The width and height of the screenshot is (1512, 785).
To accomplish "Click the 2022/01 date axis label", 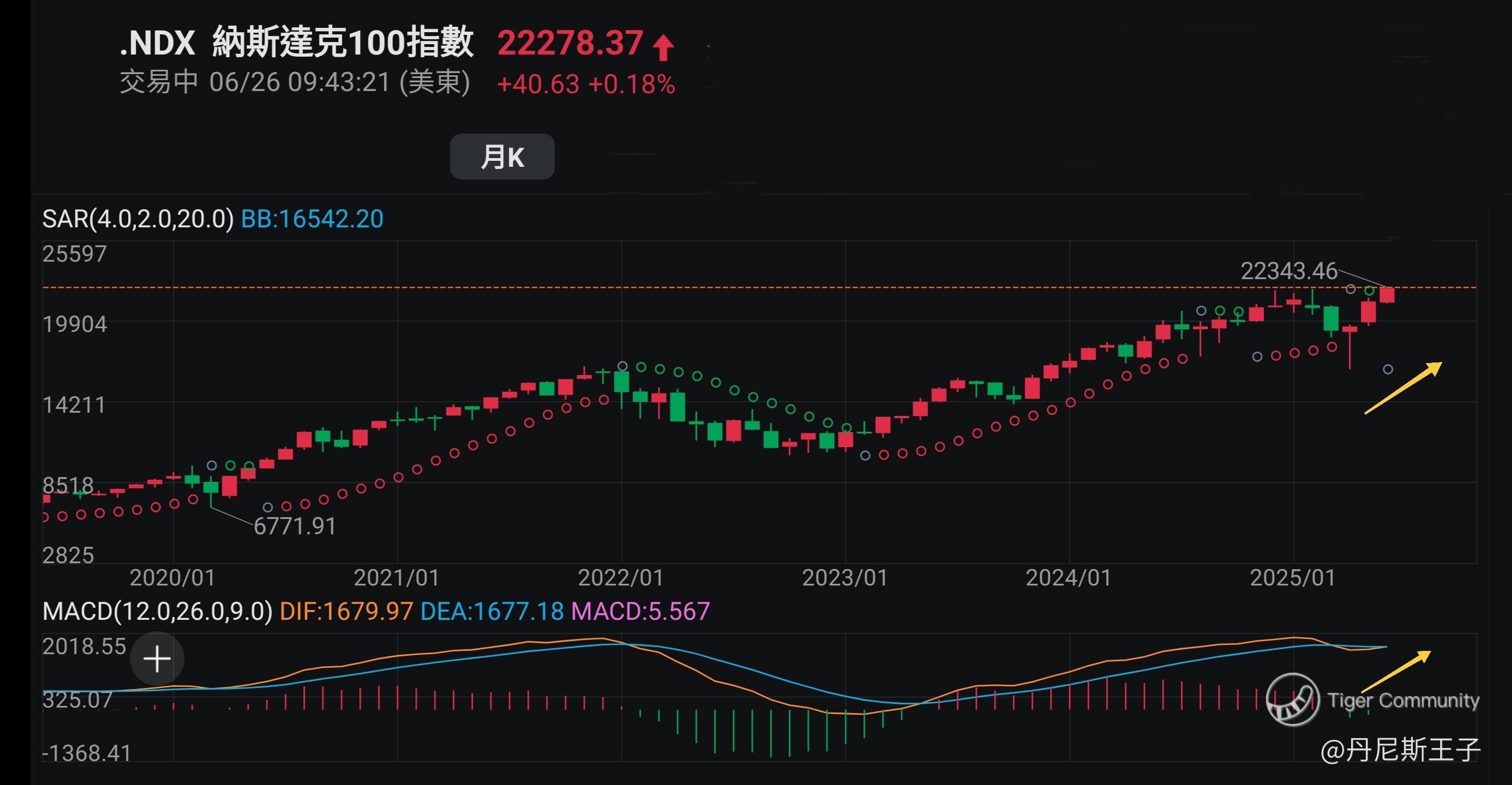I will click(x=621, y=578).
